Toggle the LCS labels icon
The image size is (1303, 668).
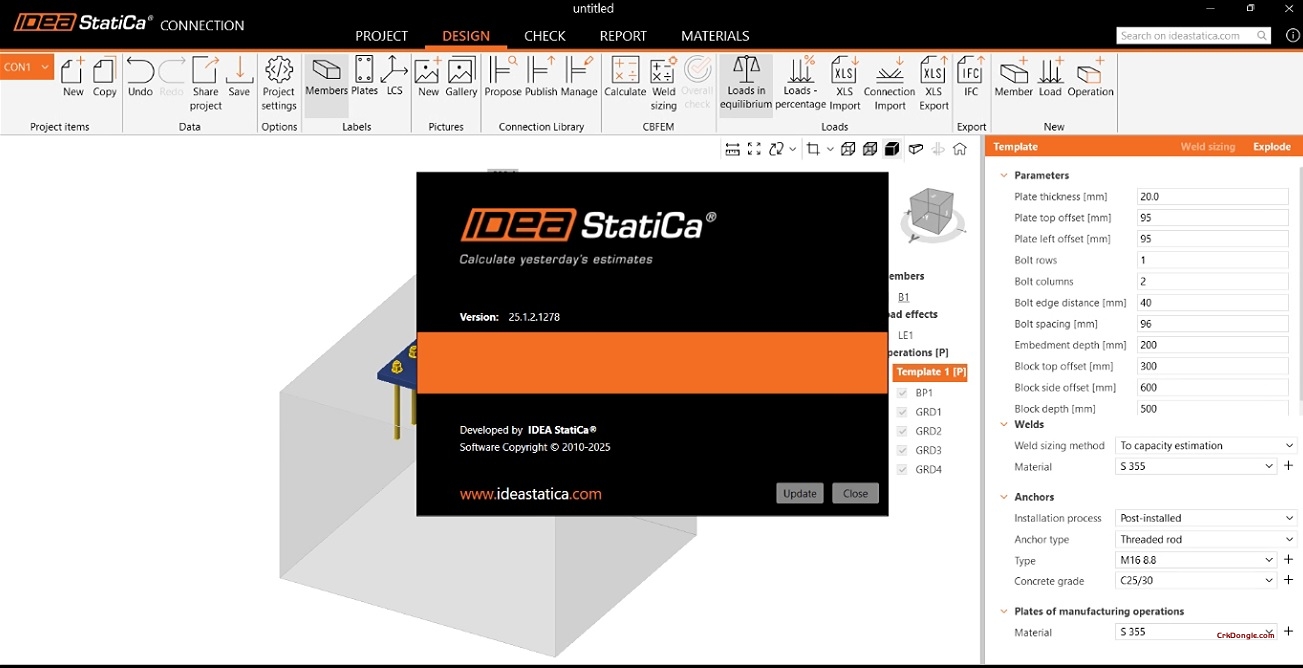(x=394, y=77)
